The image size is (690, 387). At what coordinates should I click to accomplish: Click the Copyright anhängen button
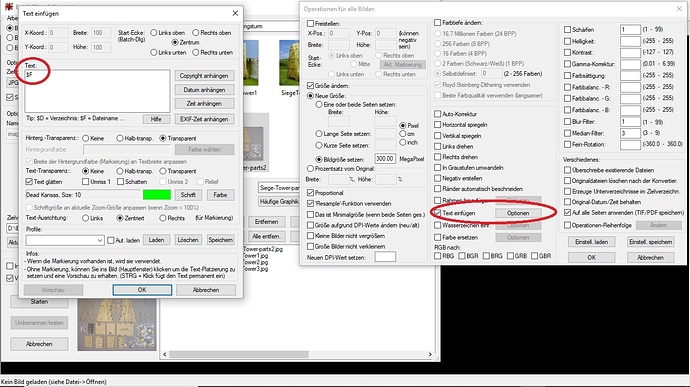coord(204,76)
